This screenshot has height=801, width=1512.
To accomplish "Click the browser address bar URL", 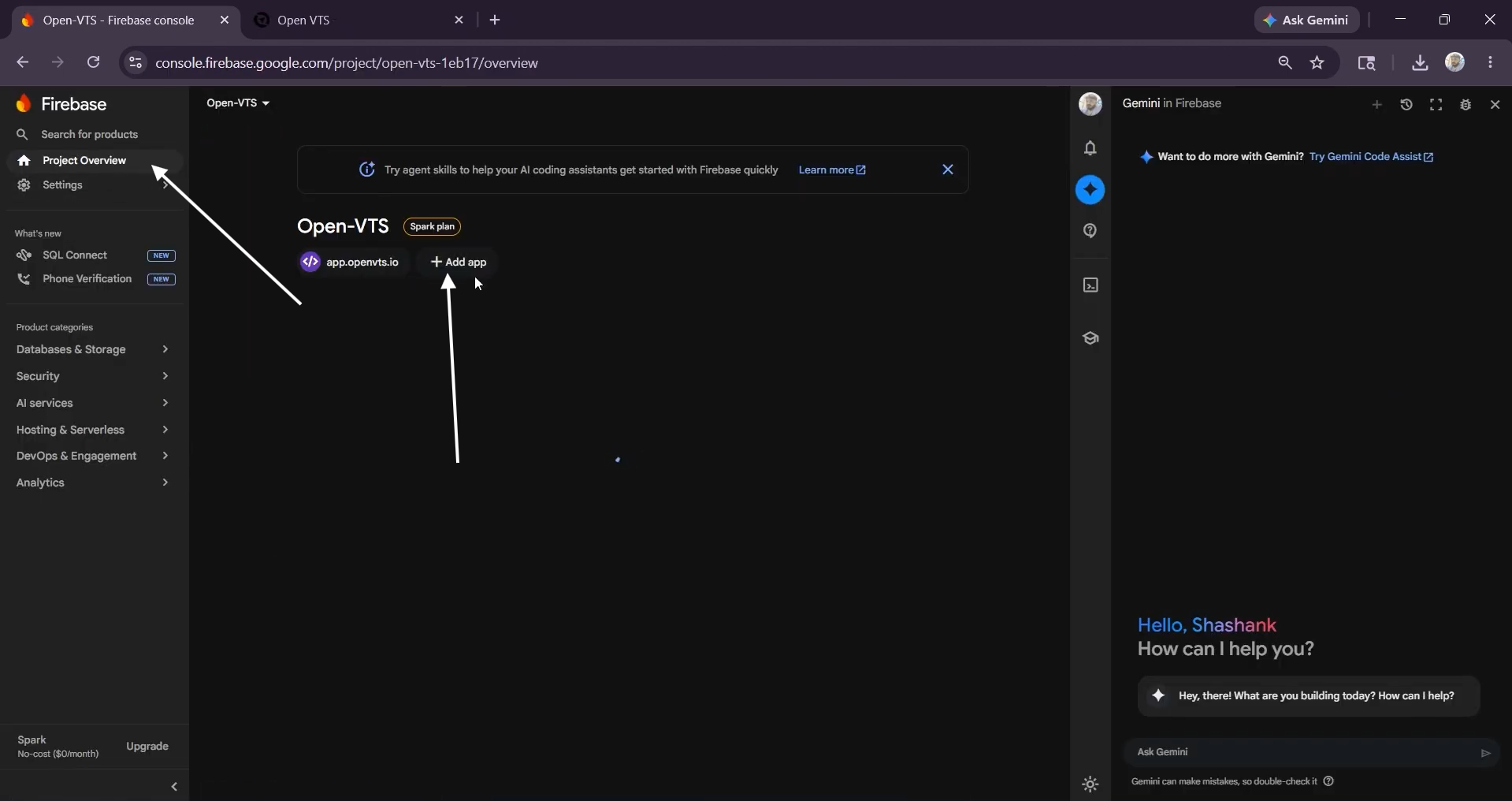I will [347, 63].
